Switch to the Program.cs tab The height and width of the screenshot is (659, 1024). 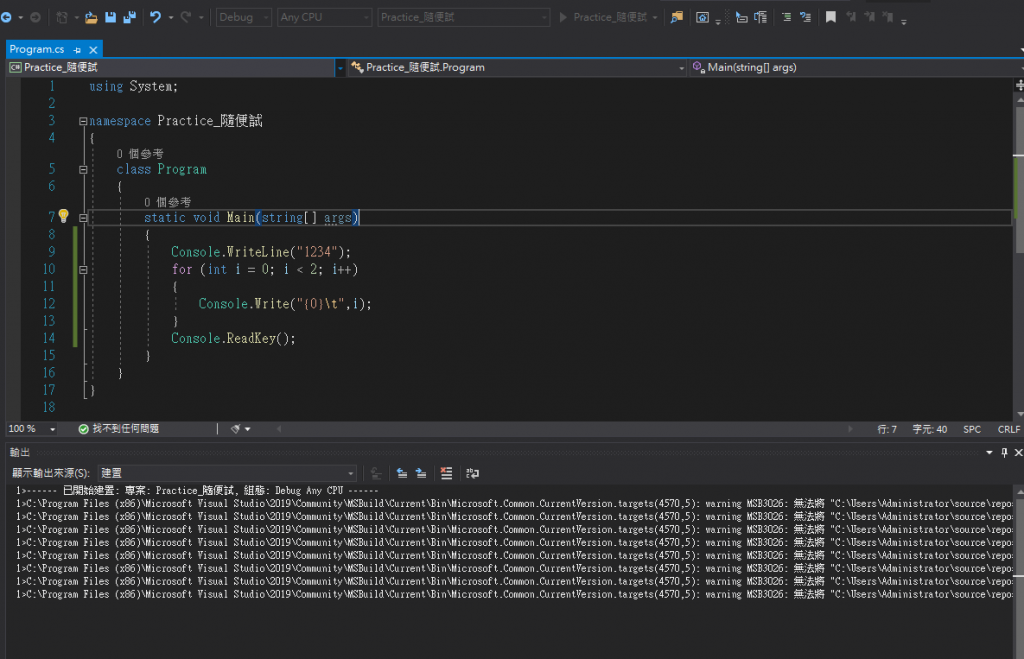coord(37,49)
